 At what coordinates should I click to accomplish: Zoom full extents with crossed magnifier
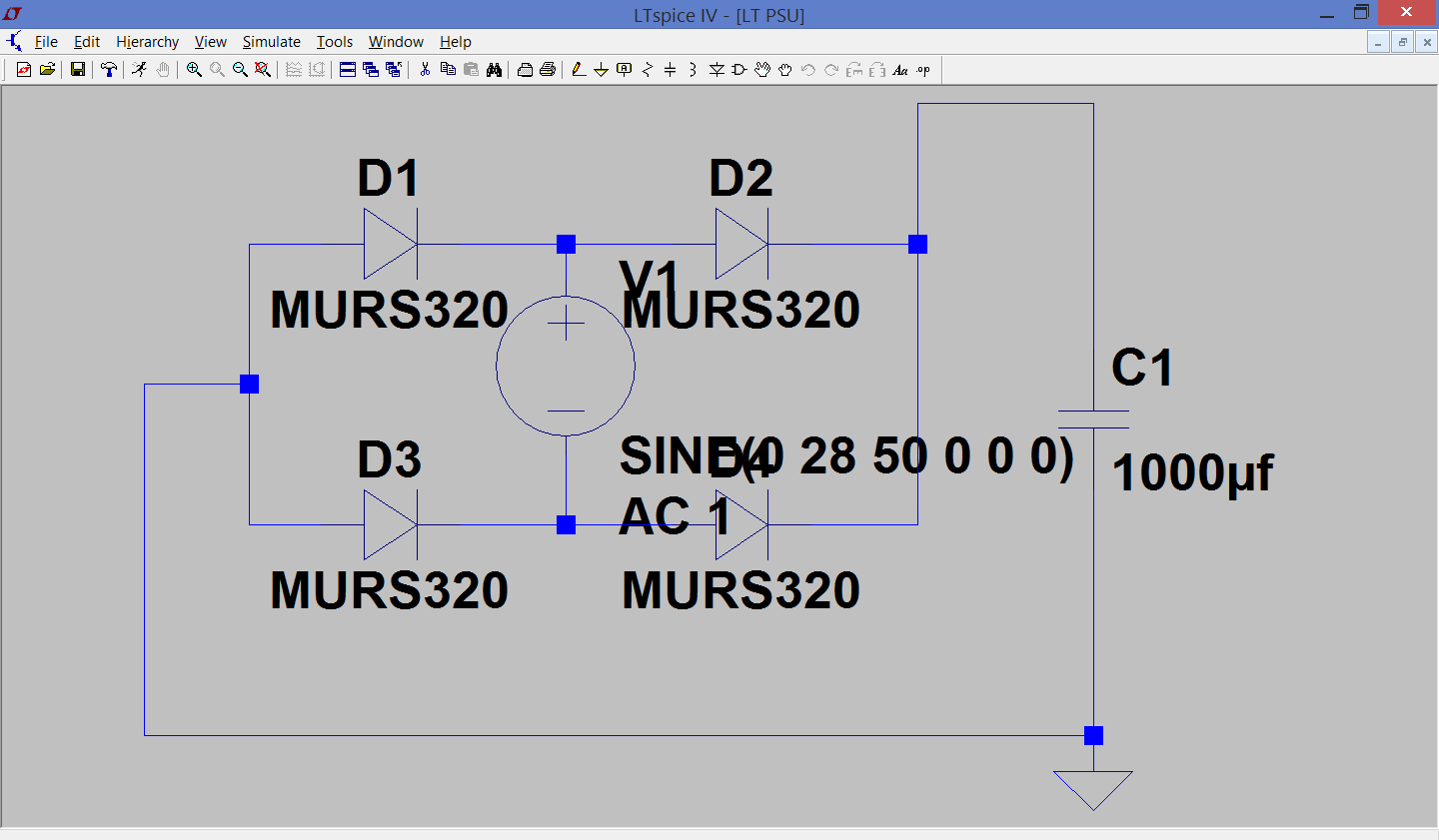coord(263,70)
